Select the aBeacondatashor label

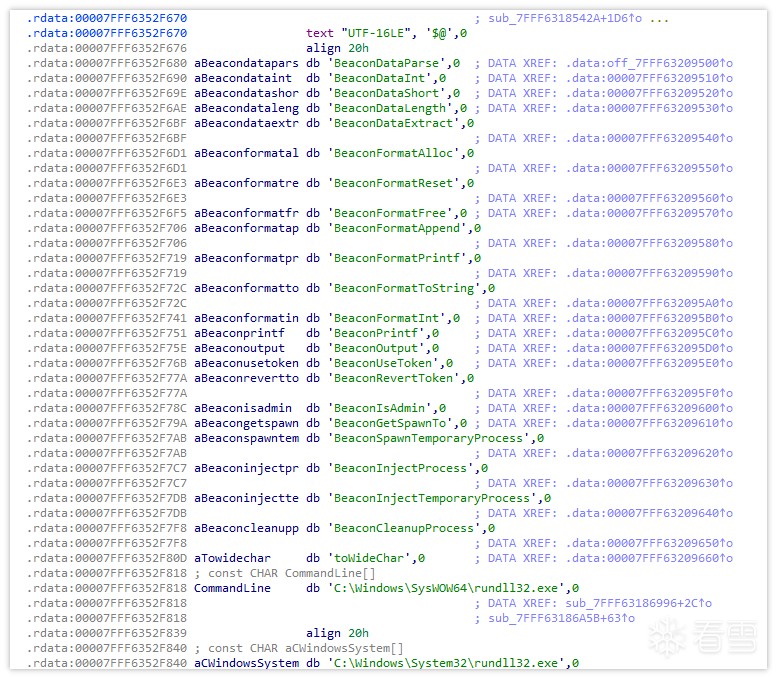pos(246,93)
